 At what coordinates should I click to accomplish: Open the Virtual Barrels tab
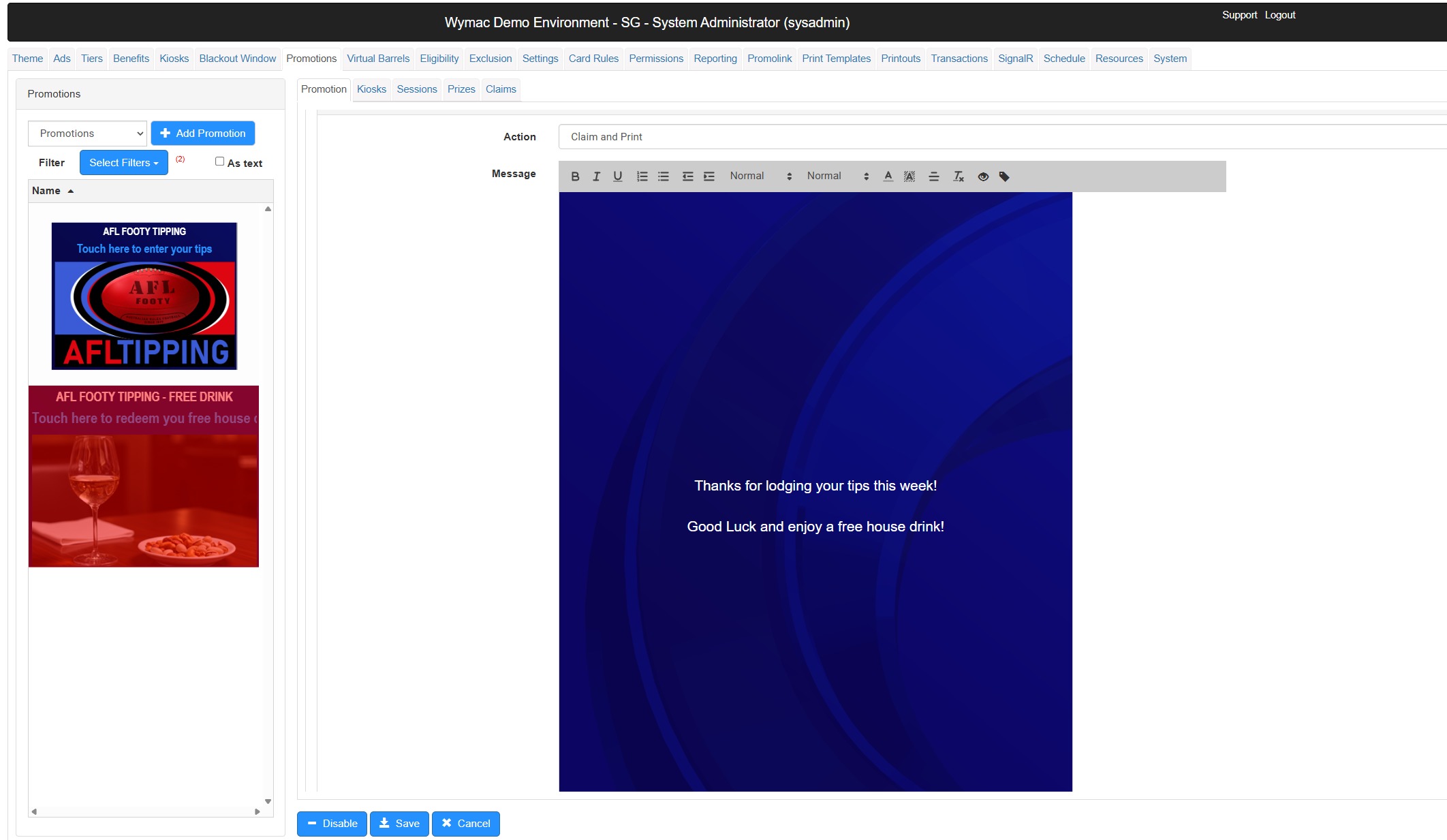click(378, 59)
